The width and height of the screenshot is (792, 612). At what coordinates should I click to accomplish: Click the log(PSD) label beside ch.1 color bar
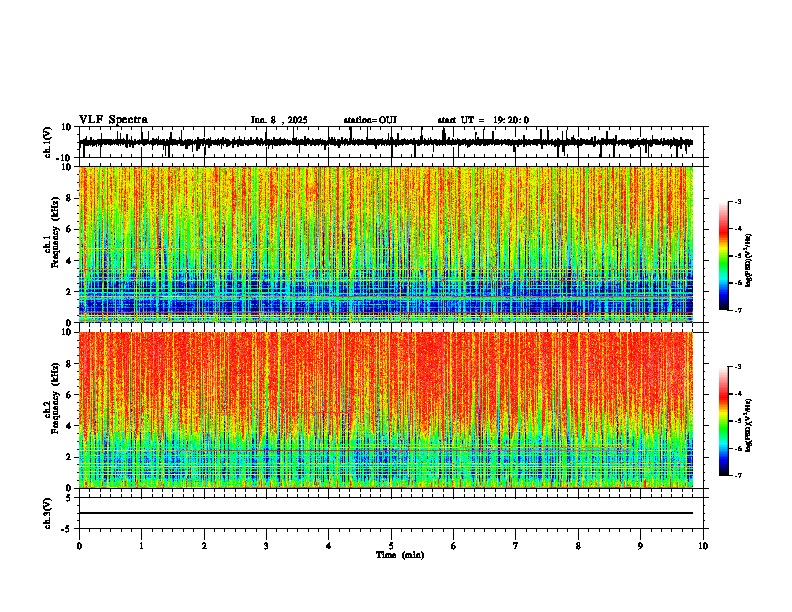pos(748,261)
